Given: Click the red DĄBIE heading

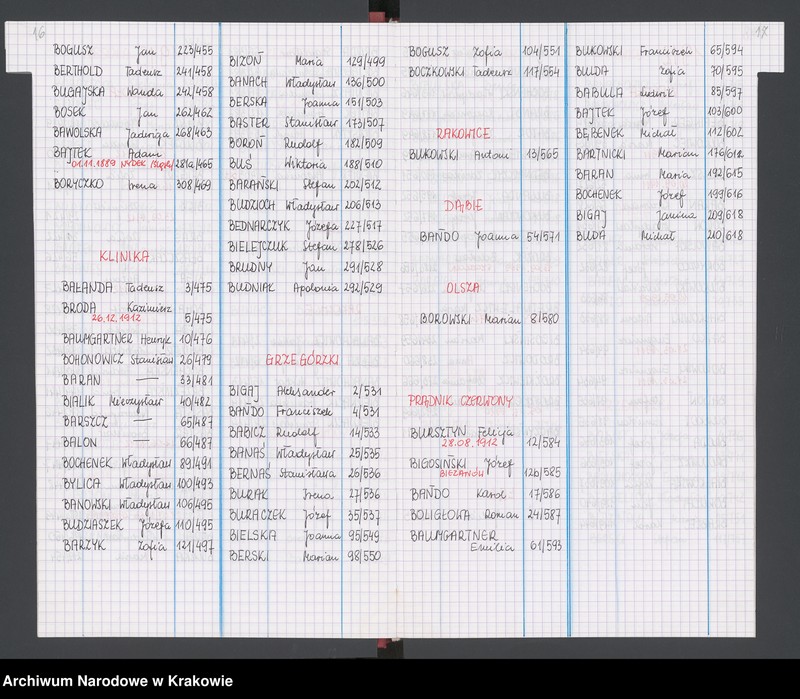Looking at the screenshot, I should click(463, 206).
